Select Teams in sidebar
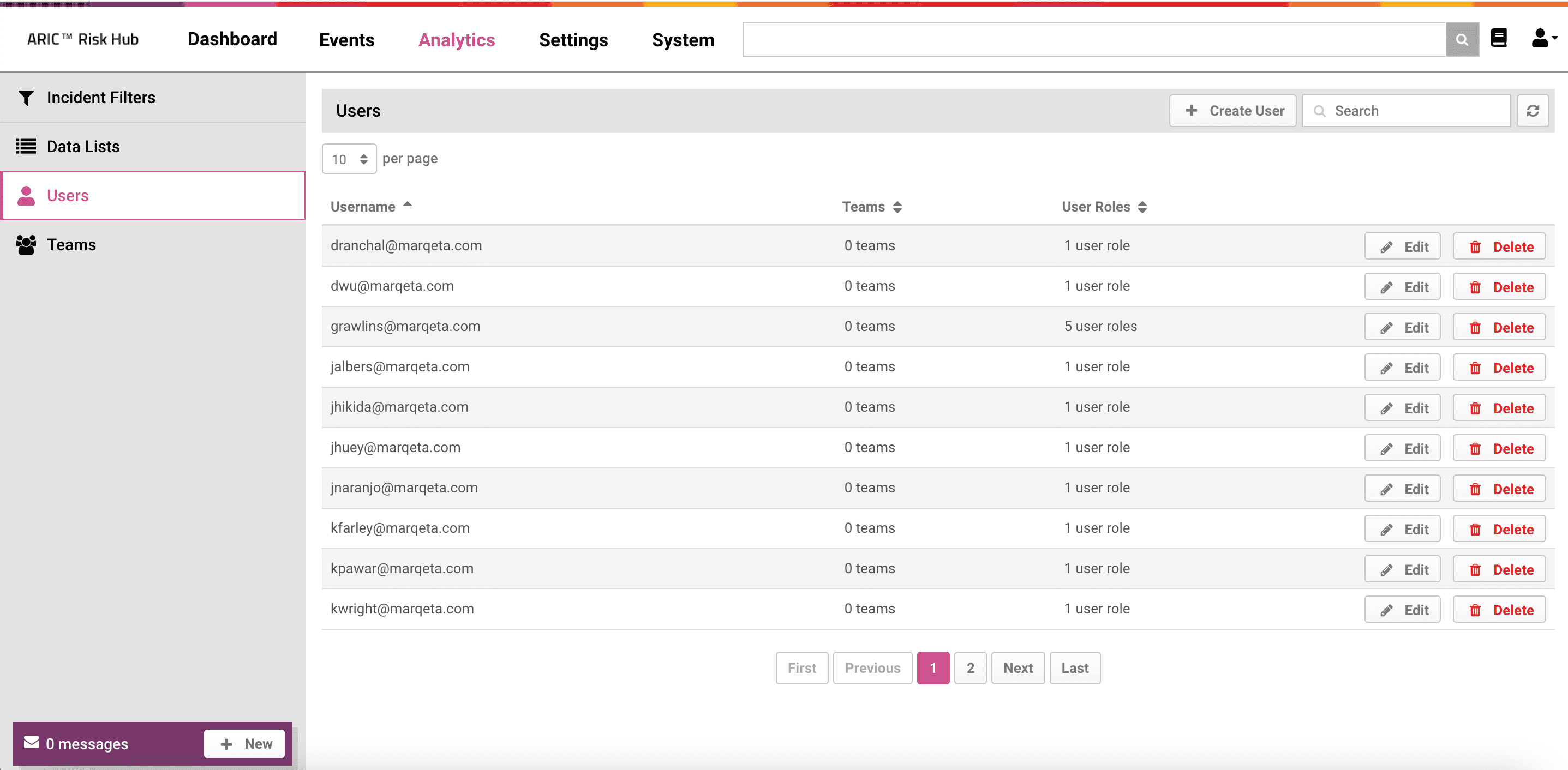Screen dimensions: 1568x770 click(x=153, y=244)
